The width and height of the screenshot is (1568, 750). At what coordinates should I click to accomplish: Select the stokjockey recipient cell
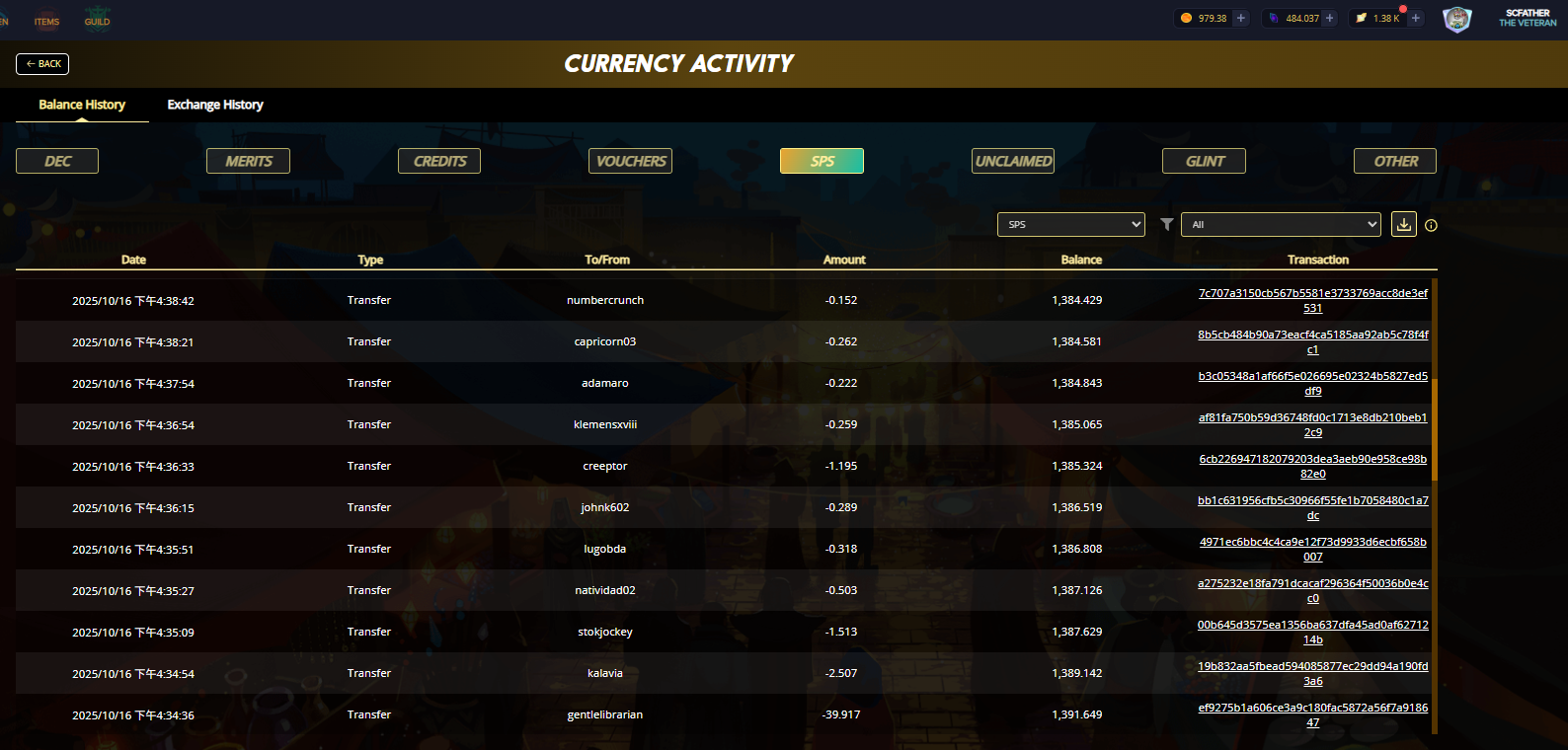(x=605, y=632)
